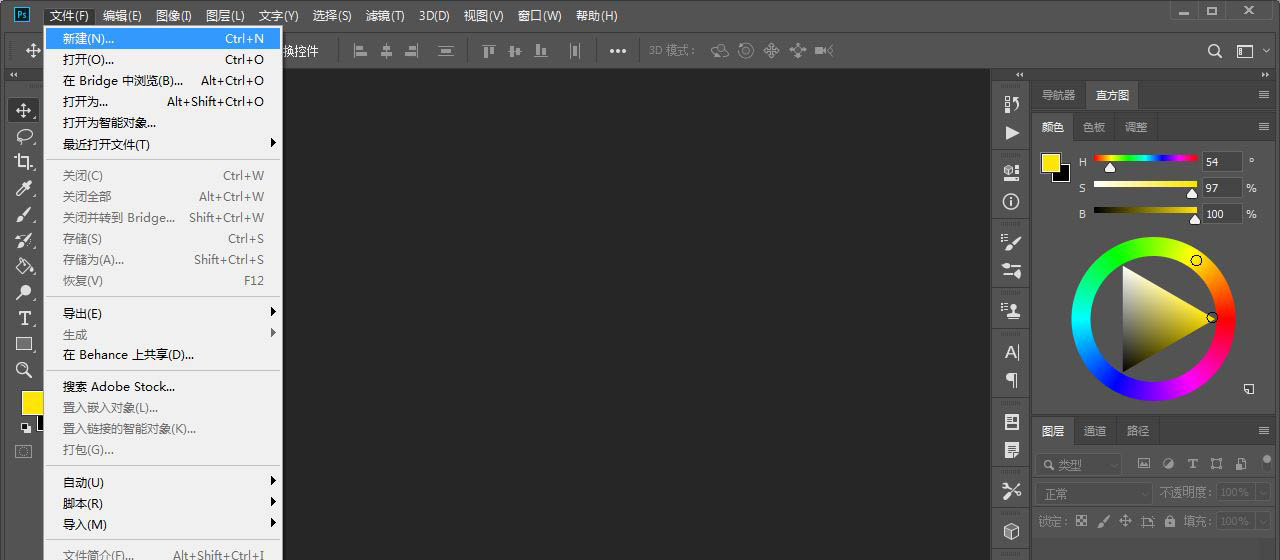Click the align top edges icon

[489, 51]
